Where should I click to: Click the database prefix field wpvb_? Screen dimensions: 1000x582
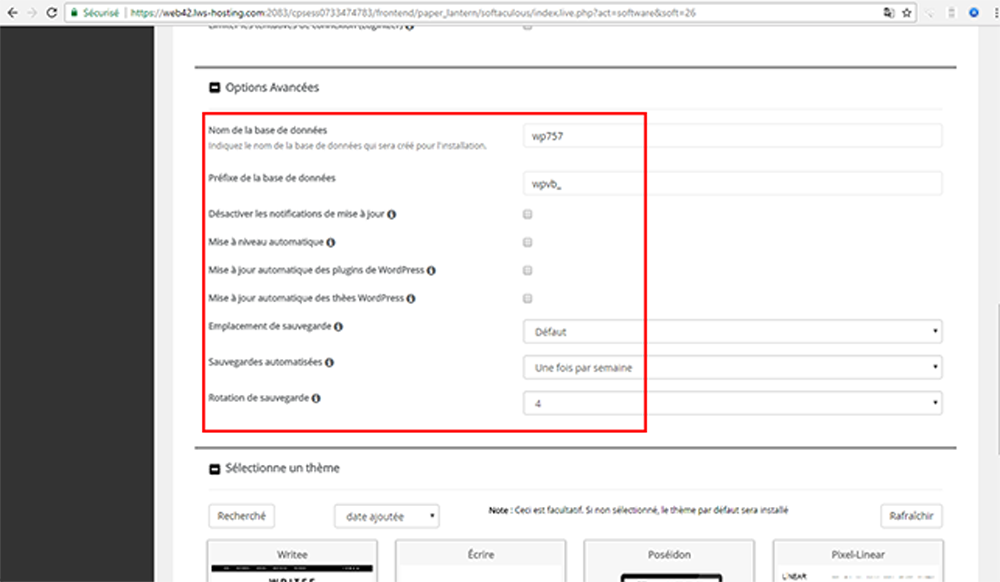coord(732,184)
